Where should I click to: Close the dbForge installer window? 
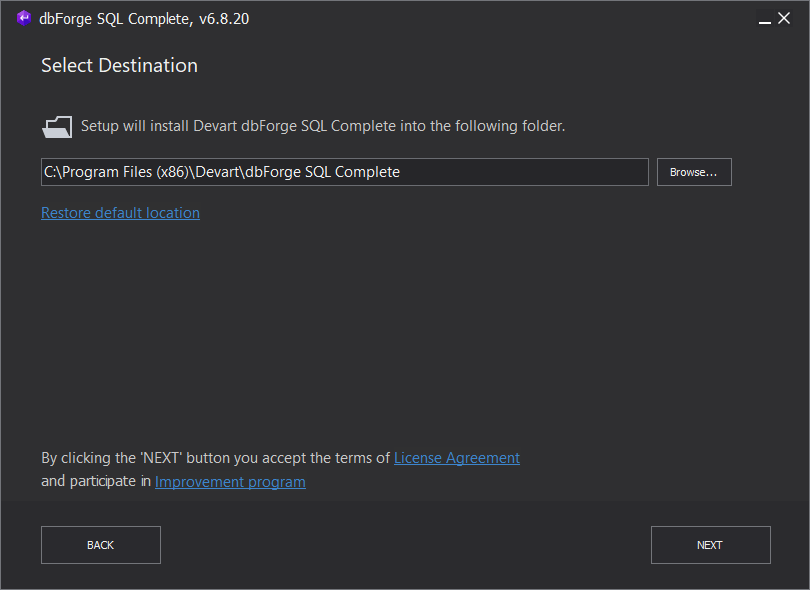(784, 18)
